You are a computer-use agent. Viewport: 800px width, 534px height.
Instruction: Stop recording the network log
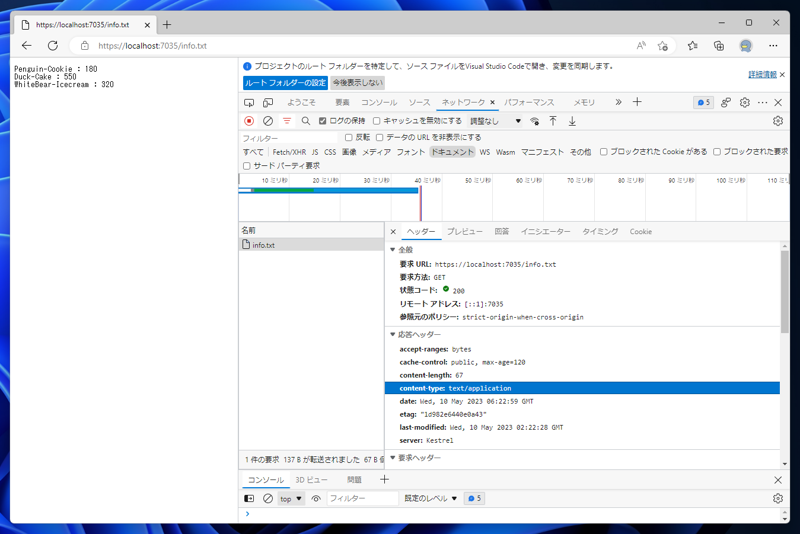(x=249, y=121)
